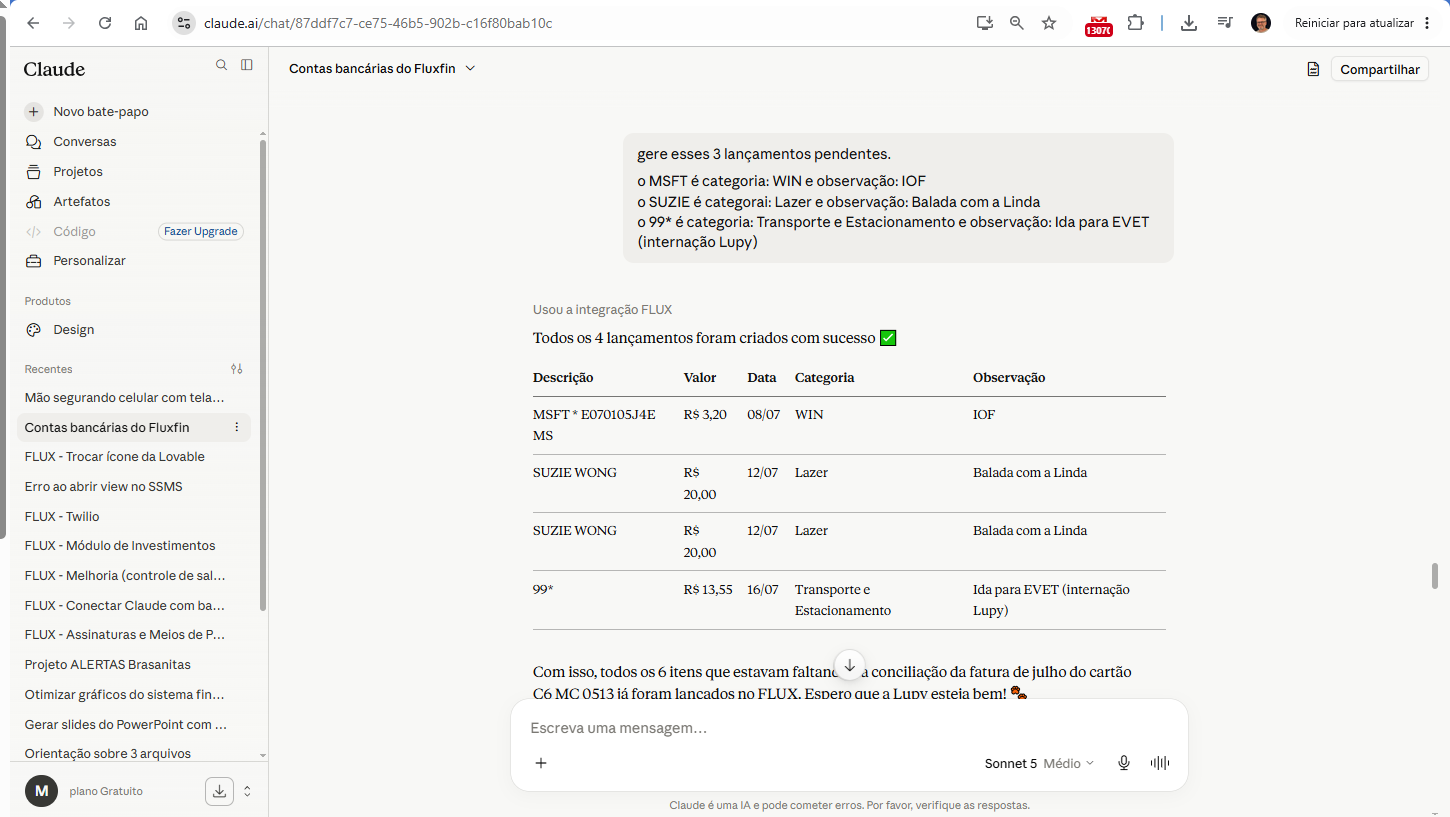
Task: Go back with the browser back arrow
Action: coord(33,23)
